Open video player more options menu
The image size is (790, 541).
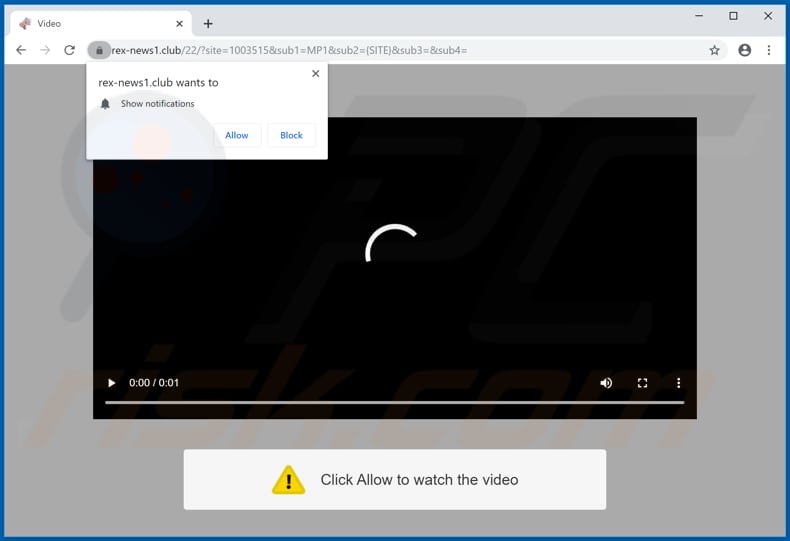pos(678,383)
